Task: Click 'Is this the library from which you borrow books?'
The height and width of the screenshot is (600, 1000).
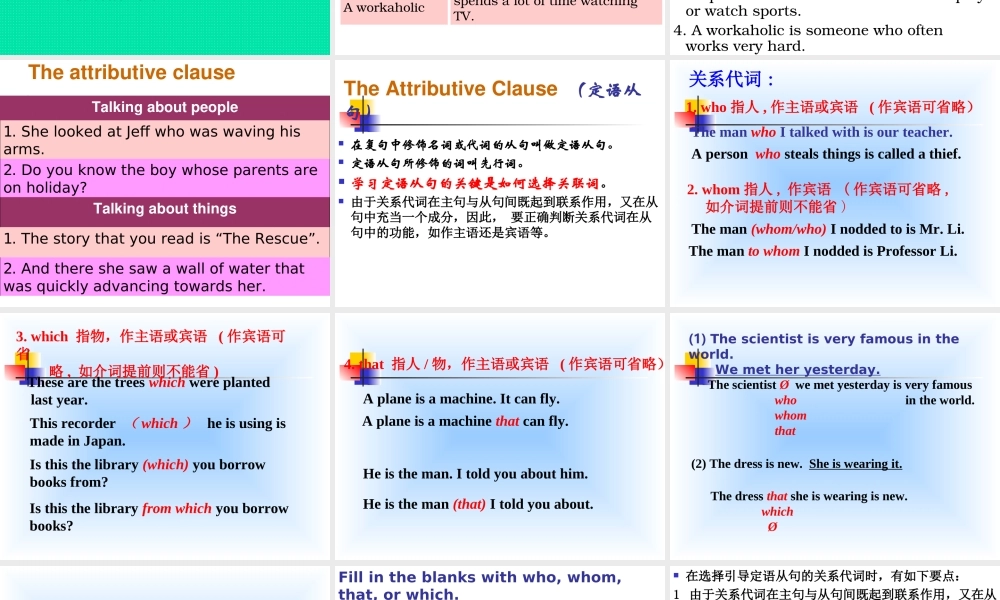Action: tap(159, 516)
